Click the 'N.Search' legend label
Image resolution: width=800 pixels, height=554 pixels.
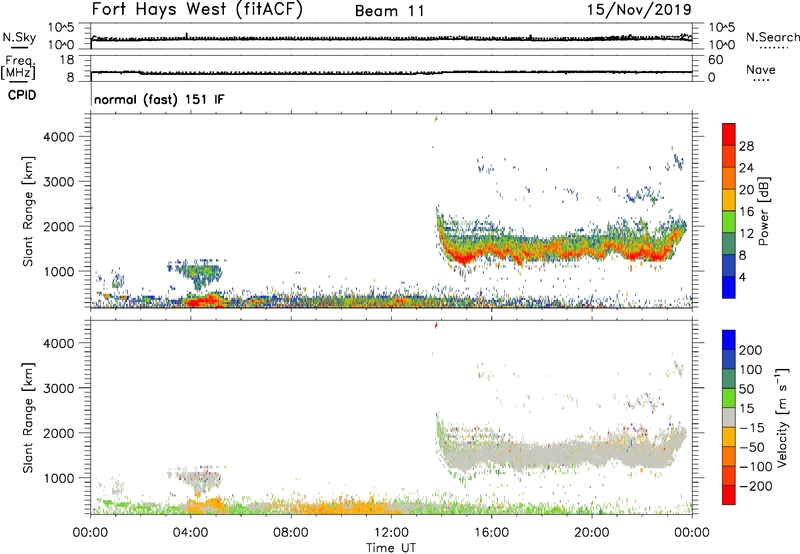pyautogui.click(x=772, y=37)
